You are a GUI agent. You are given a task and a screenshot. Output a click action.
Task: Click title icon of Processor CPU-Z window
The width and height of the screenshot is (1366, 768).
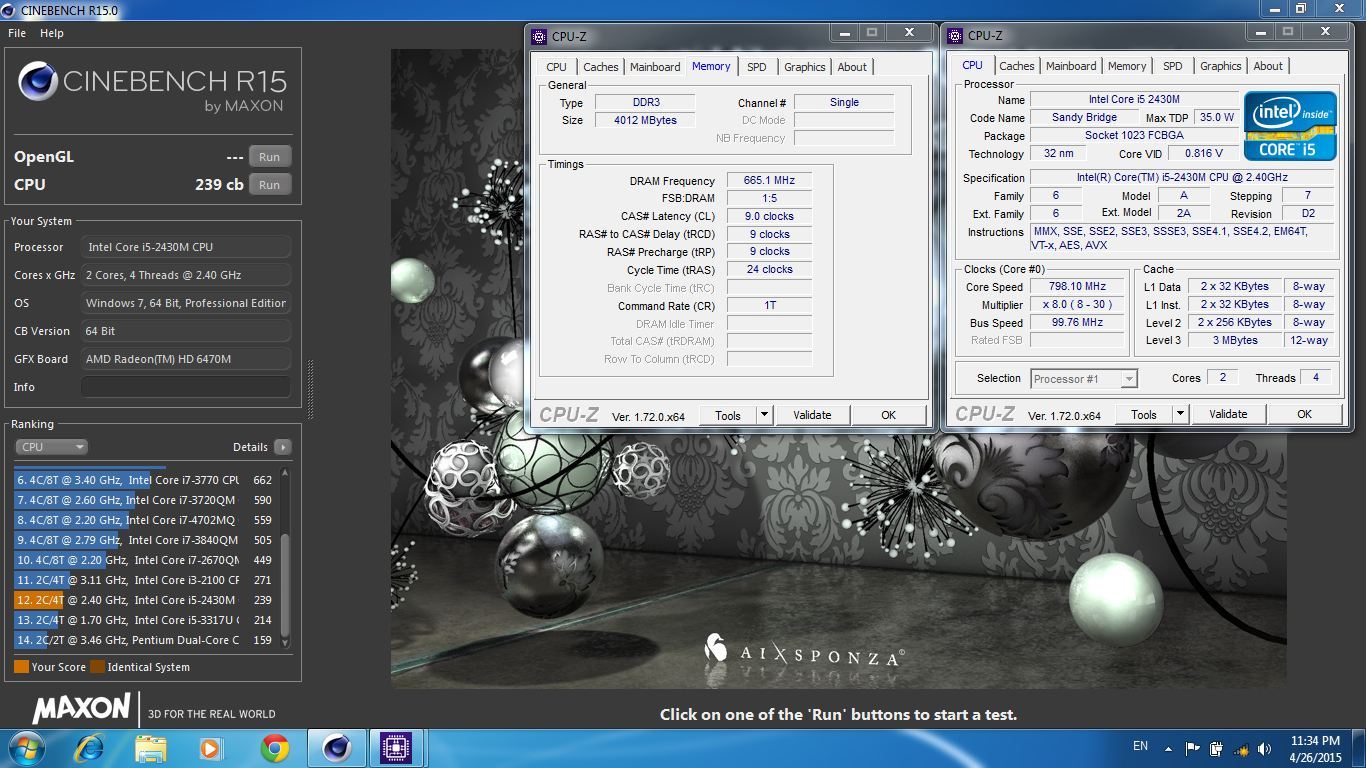[x=955, y=36]
